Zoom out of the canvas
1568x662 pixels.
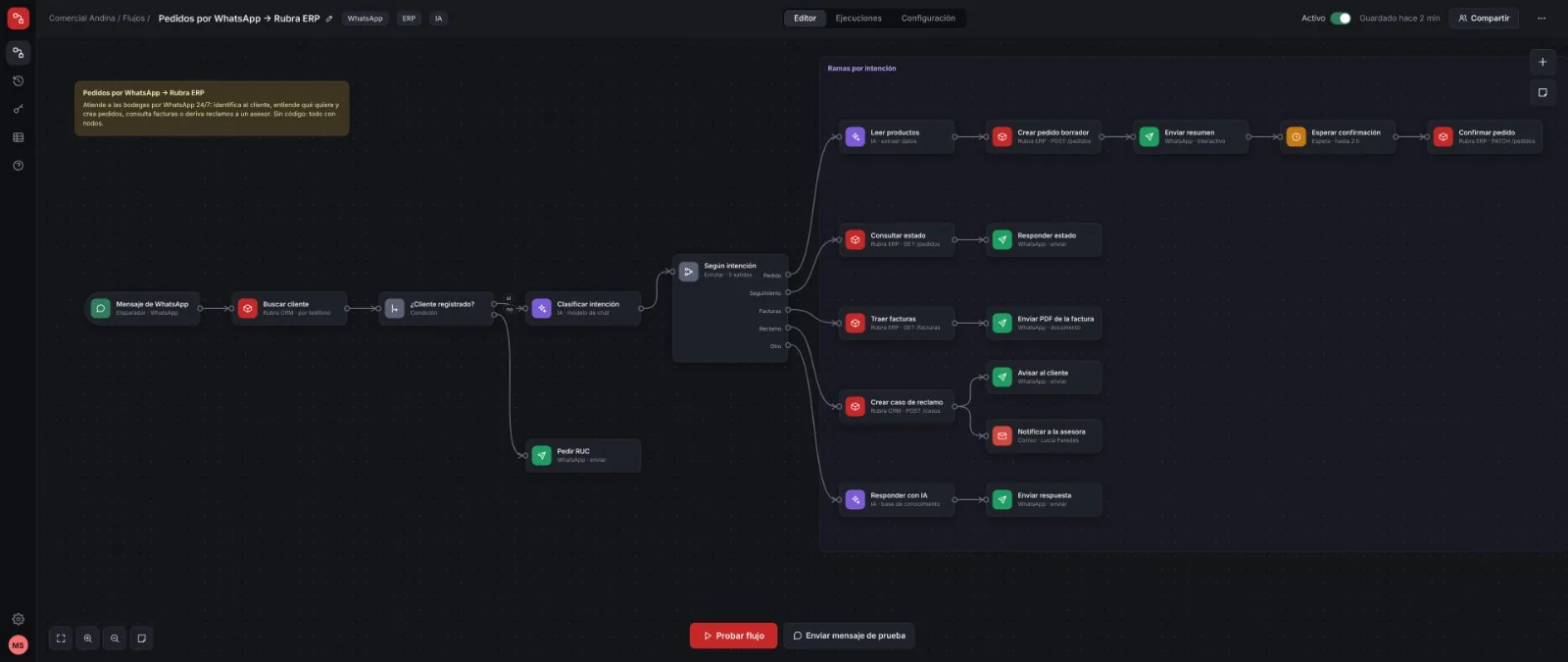point(115,638)
